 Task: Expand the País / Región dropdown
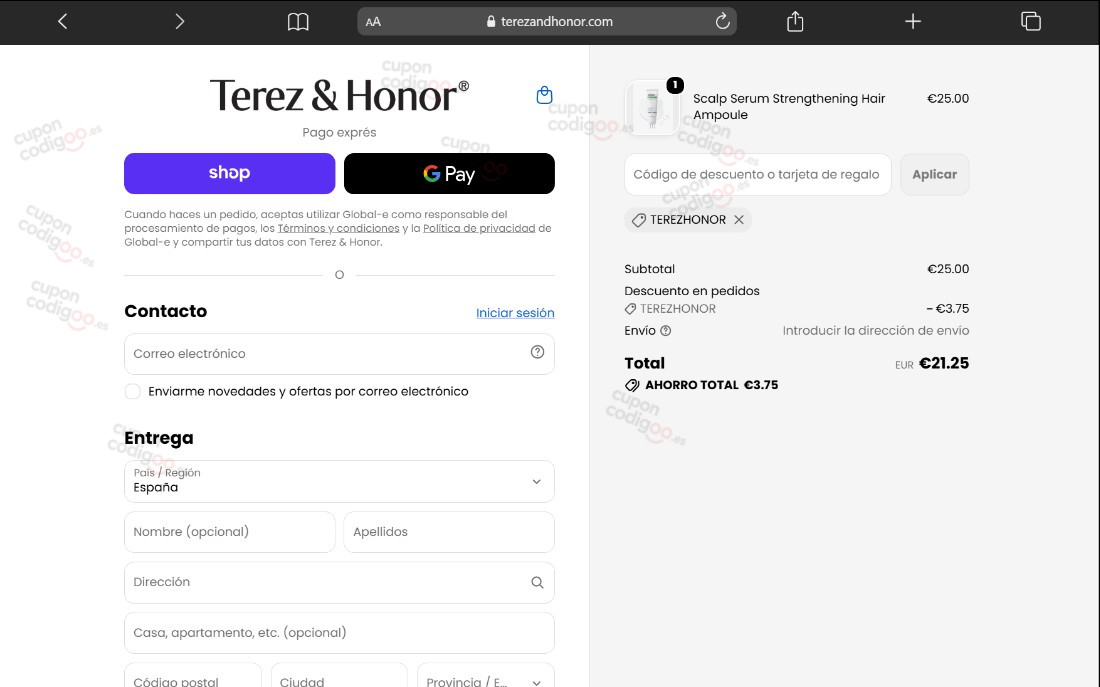pyautogui.click(x=340, y=481)
